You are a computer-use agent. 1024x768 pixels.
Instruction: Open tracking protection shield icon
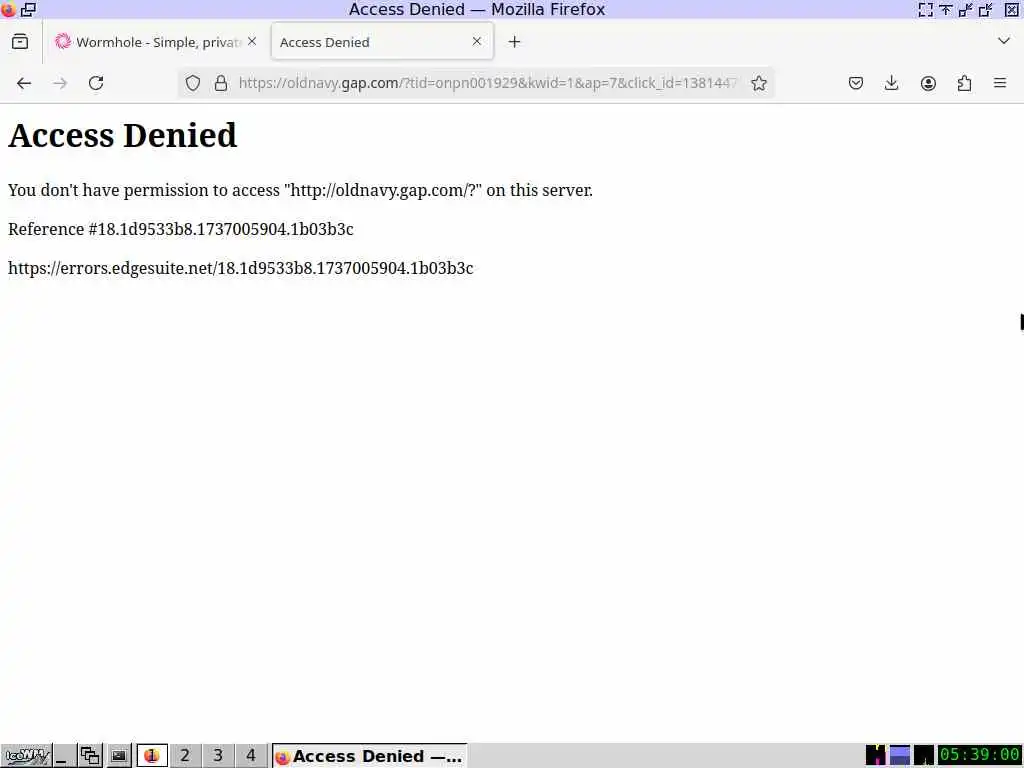pyautogui.click(x=193, y=83)
